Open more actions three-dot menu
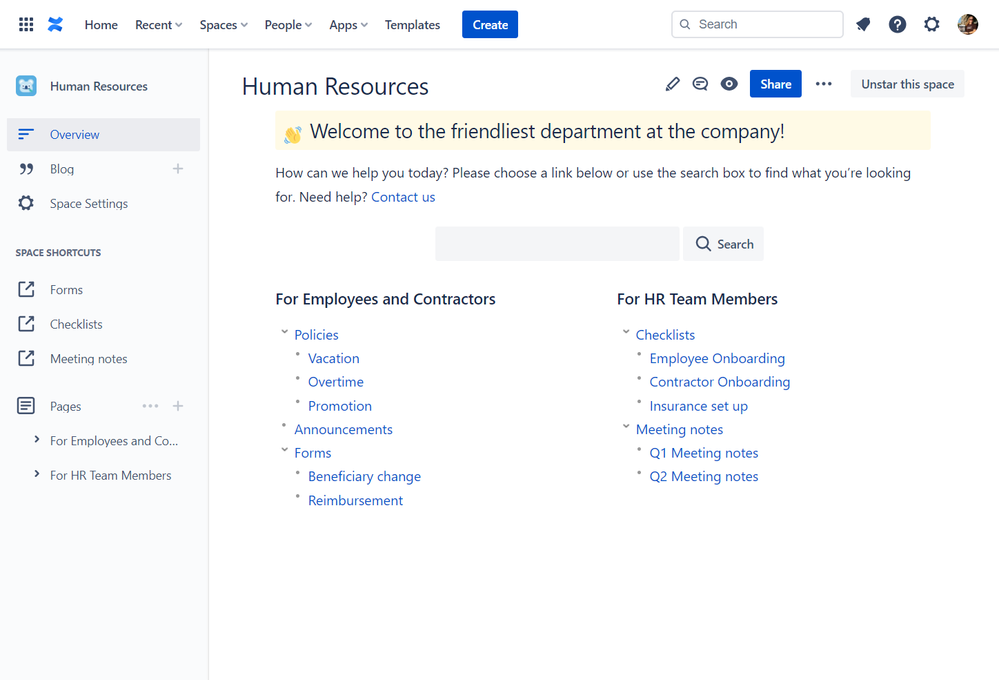Screen dimensions: 999x680 (823, 84)
